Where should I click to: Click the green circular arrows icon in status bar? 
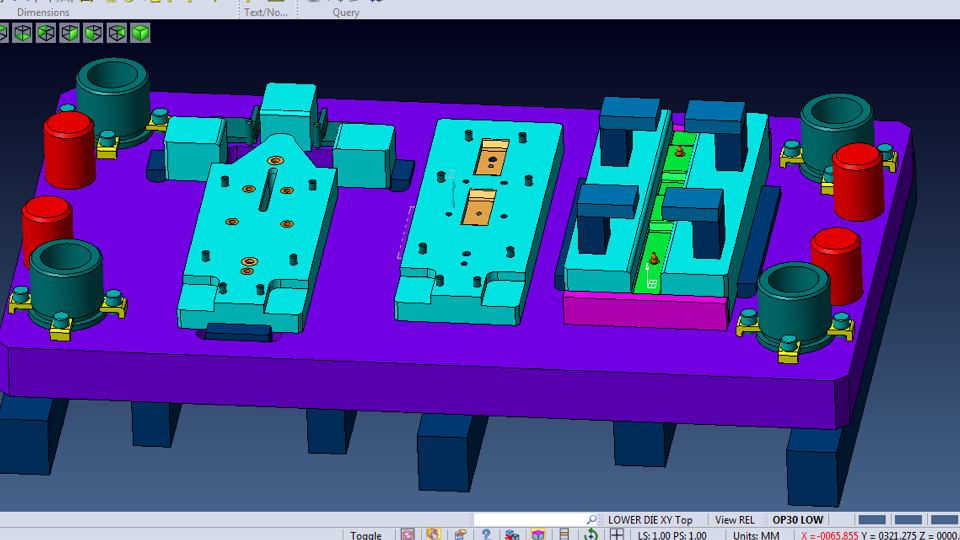click(591, 535)
